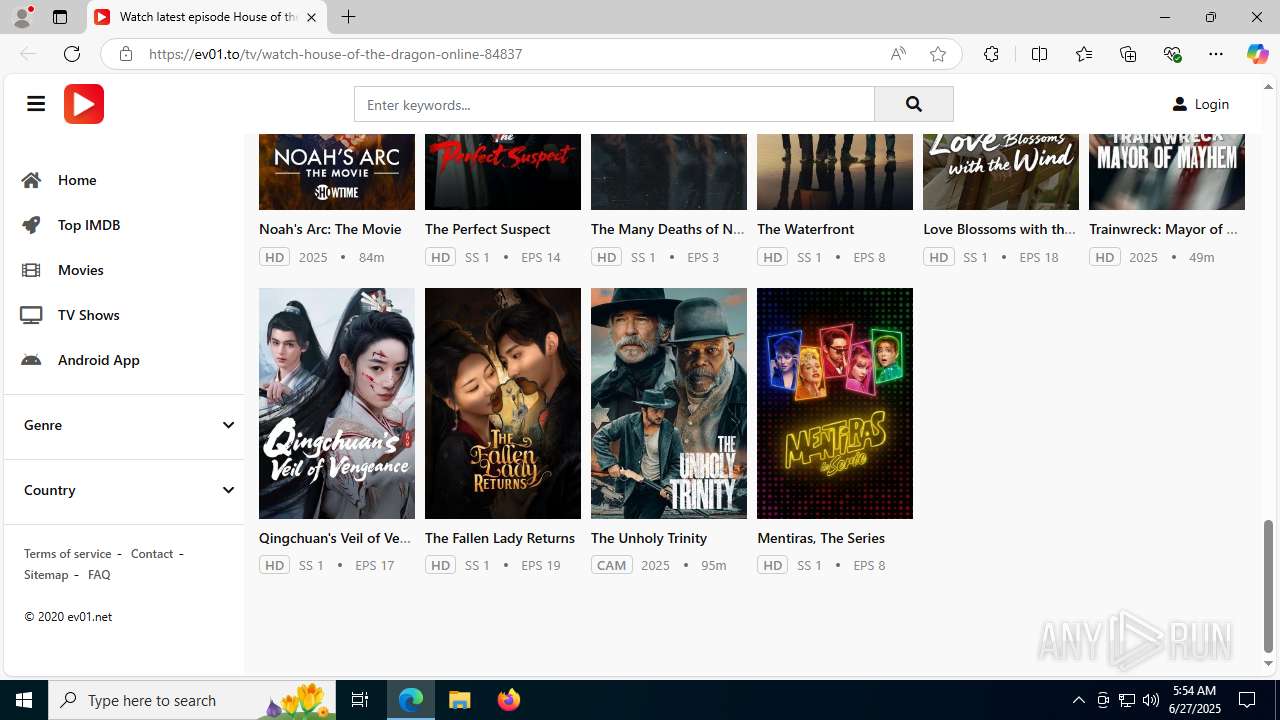Screen dimensions: 1280x720
Task: Open tab actions menu icon
Action: 60,17
